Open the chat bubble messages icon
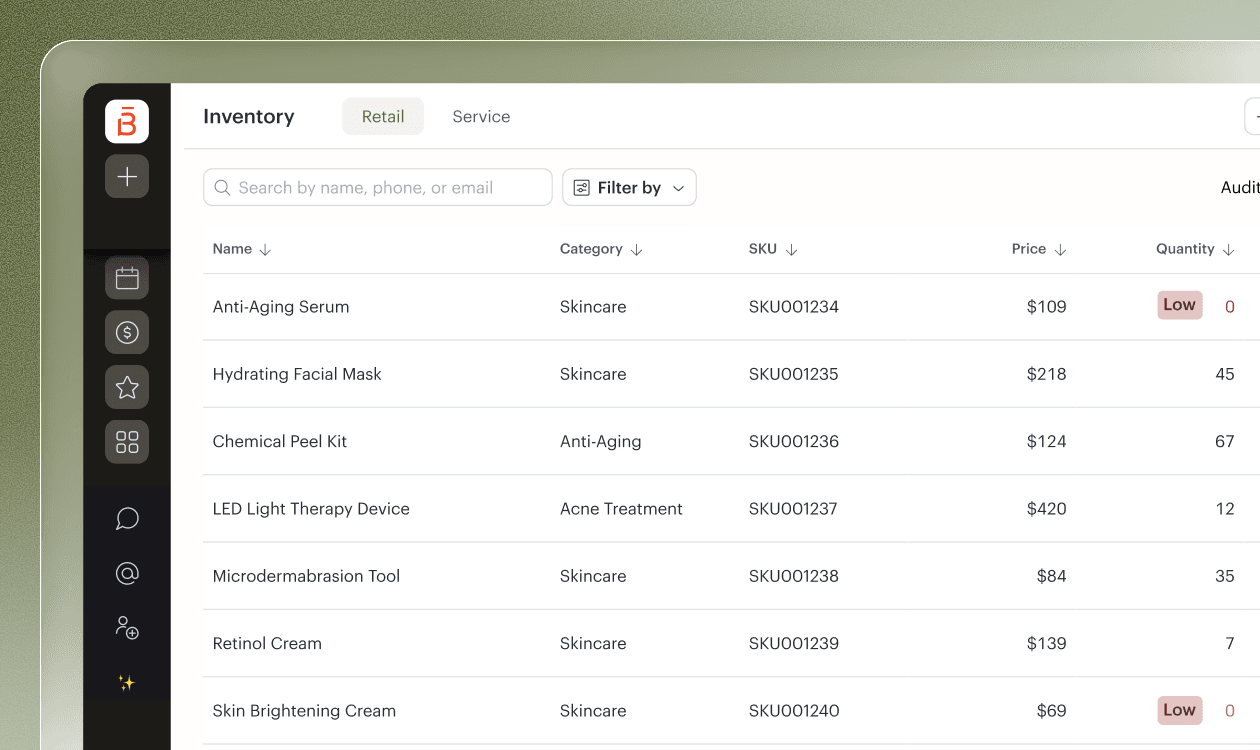This screenshot has width=1260, height=750. pyautogui.click(x=127, y=518)
